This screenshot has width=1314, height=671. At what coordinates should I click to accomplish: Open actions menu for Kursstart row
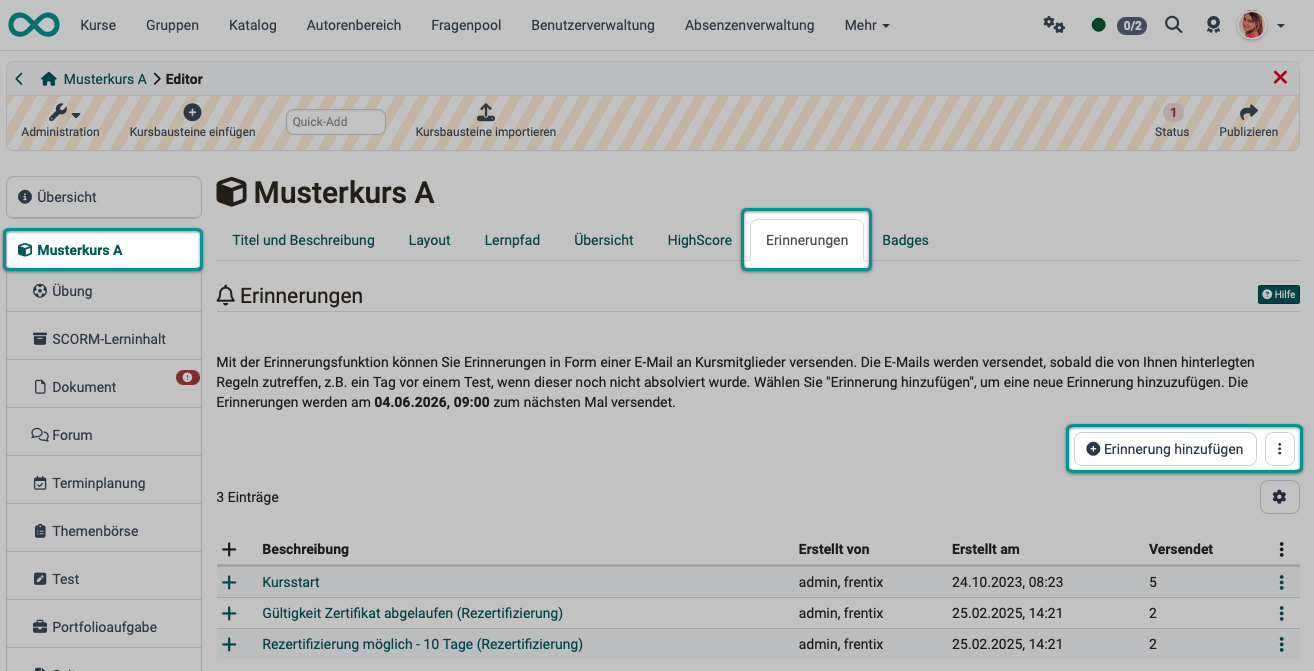click(1281, 582)
